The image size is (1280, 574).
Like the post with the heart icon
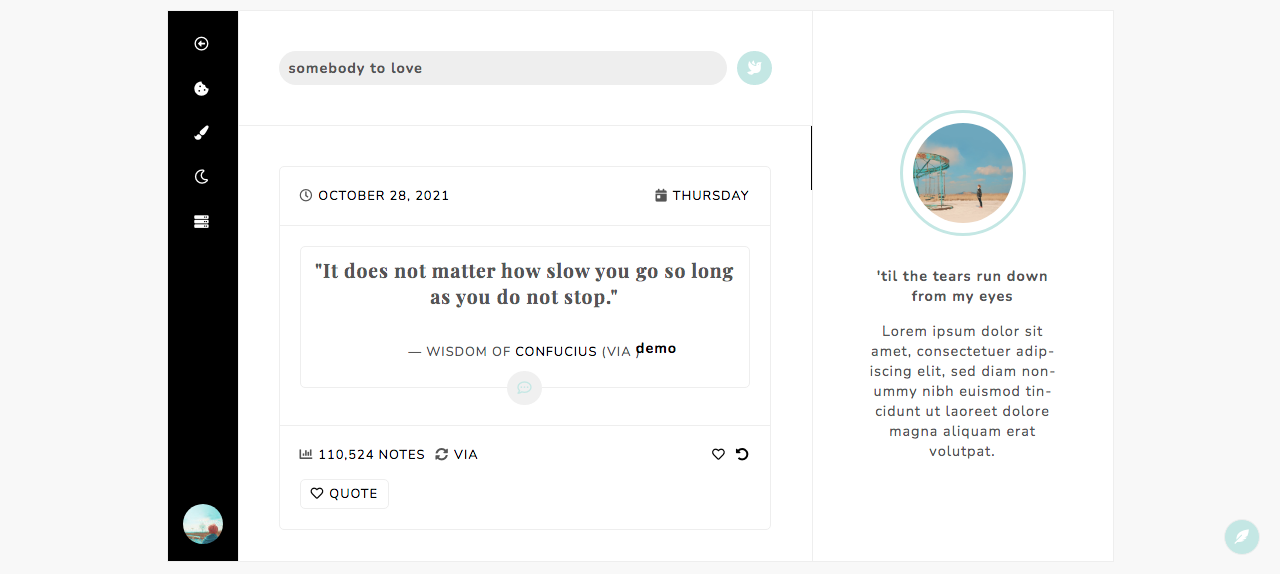point(718,454)
